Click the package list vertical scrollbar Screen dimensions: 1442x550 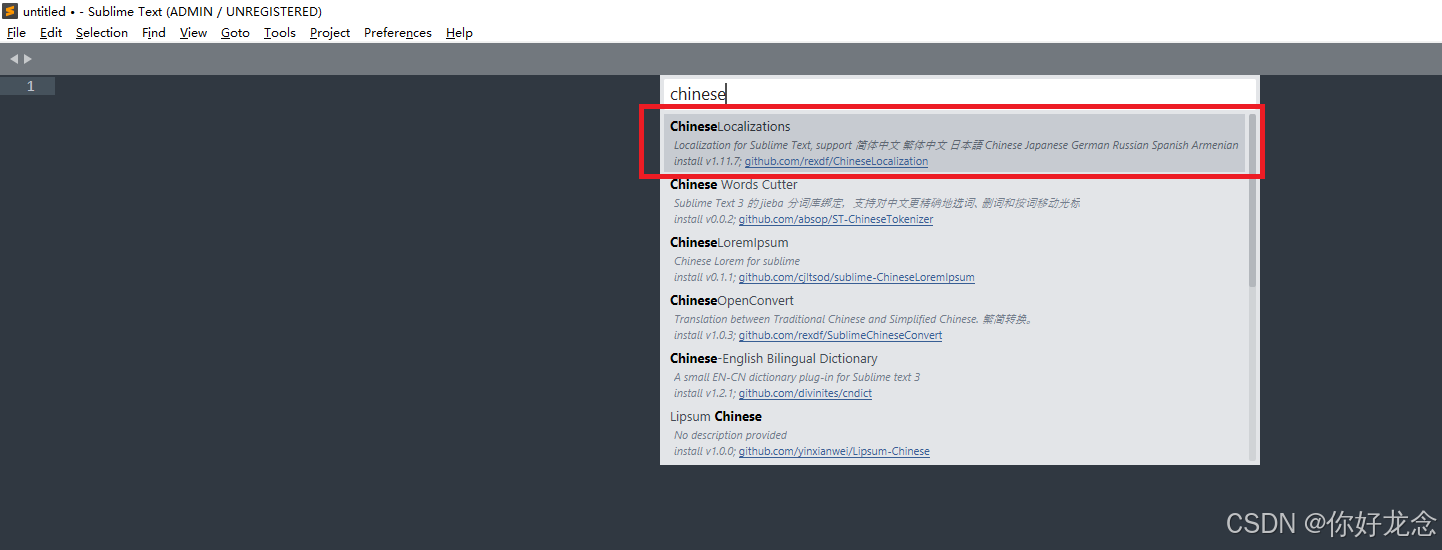[1252, 200]
